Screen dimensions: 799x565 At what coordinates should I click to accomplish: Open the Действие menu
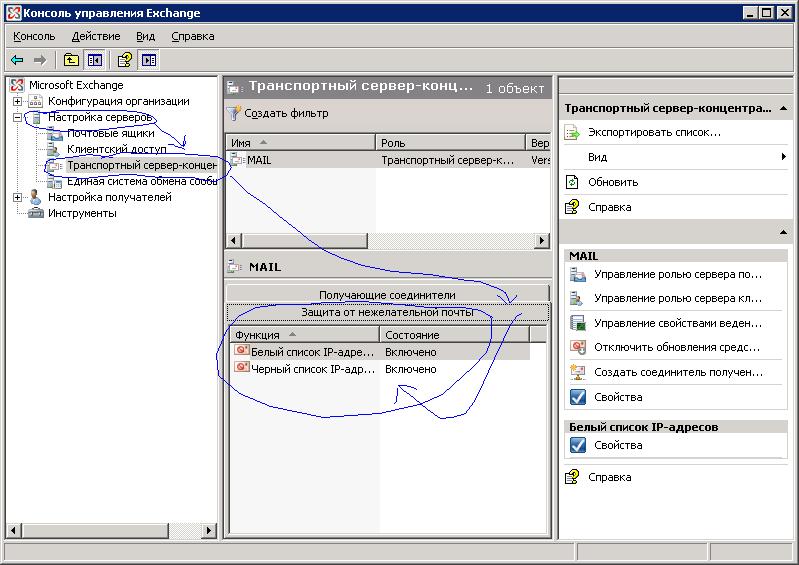pos(96,36)
